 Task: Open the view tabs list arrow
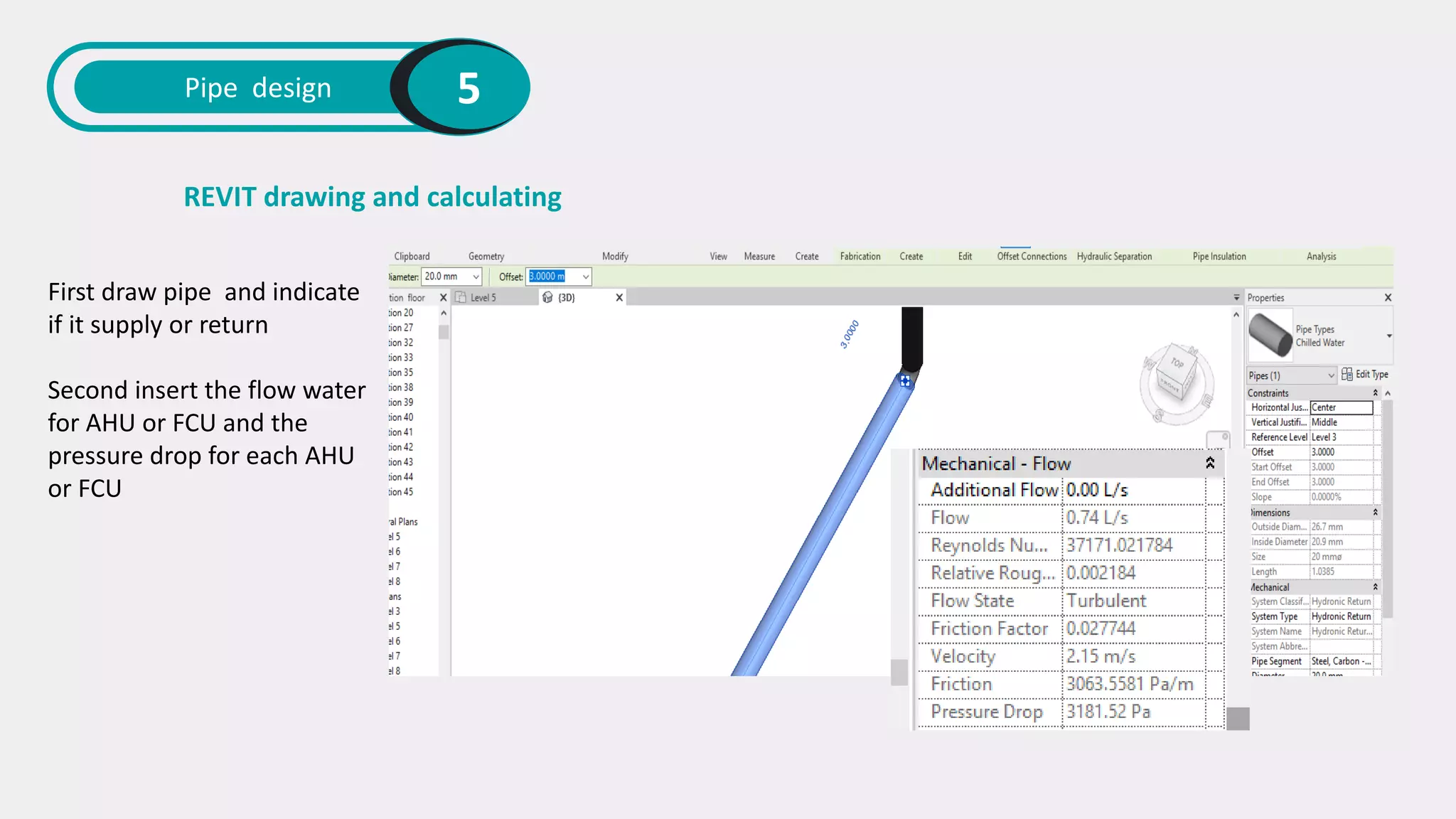point(1236,298)
